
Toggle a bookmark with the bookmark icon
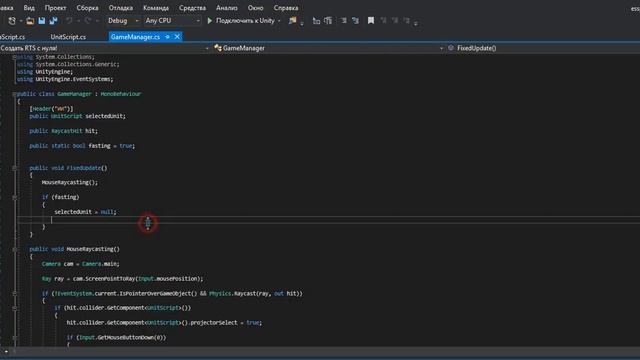(x=371, y=20)
